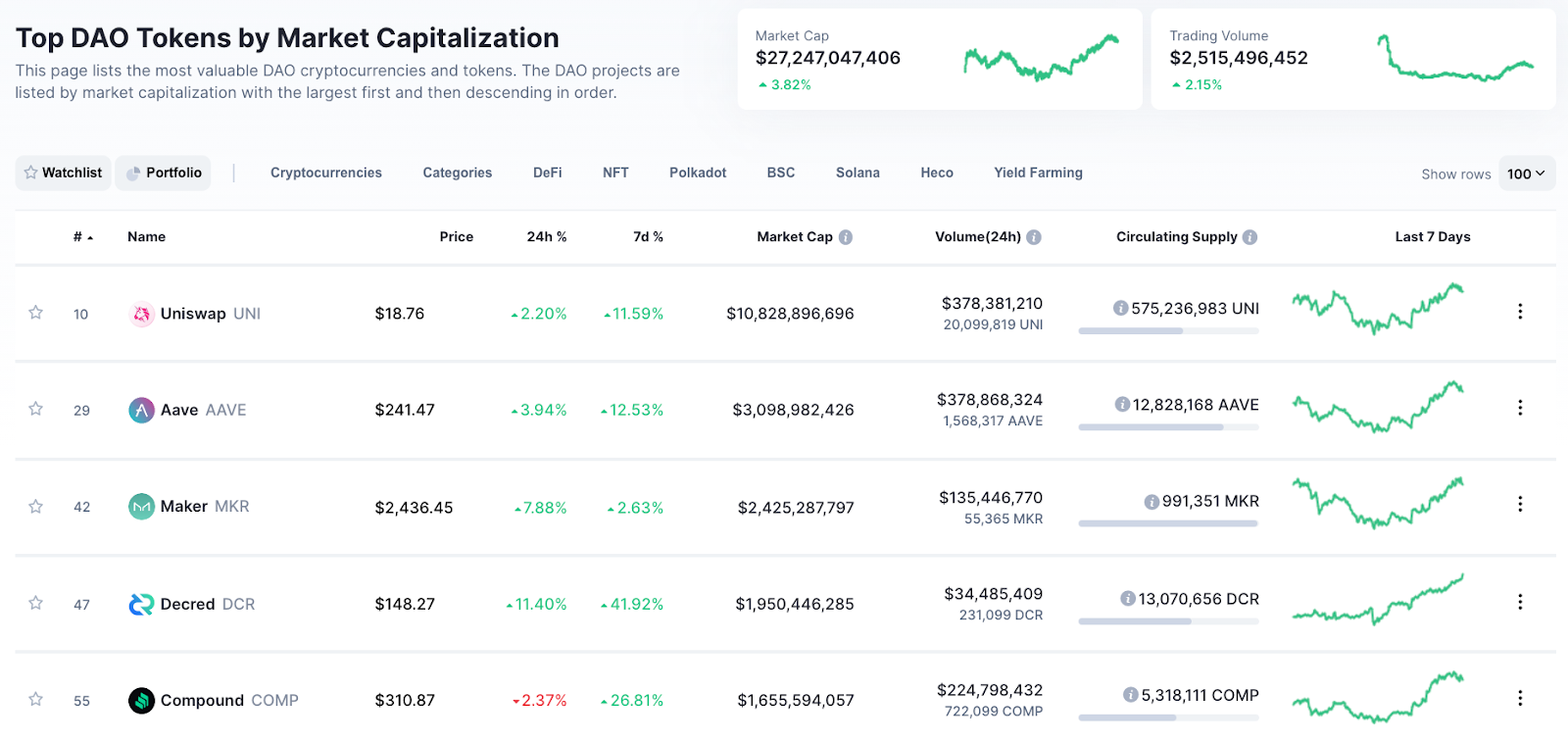Viewport: 1568px width, 743px height.
Task: Star Decred to add to watchlist
Action: (x=35, y=603)
